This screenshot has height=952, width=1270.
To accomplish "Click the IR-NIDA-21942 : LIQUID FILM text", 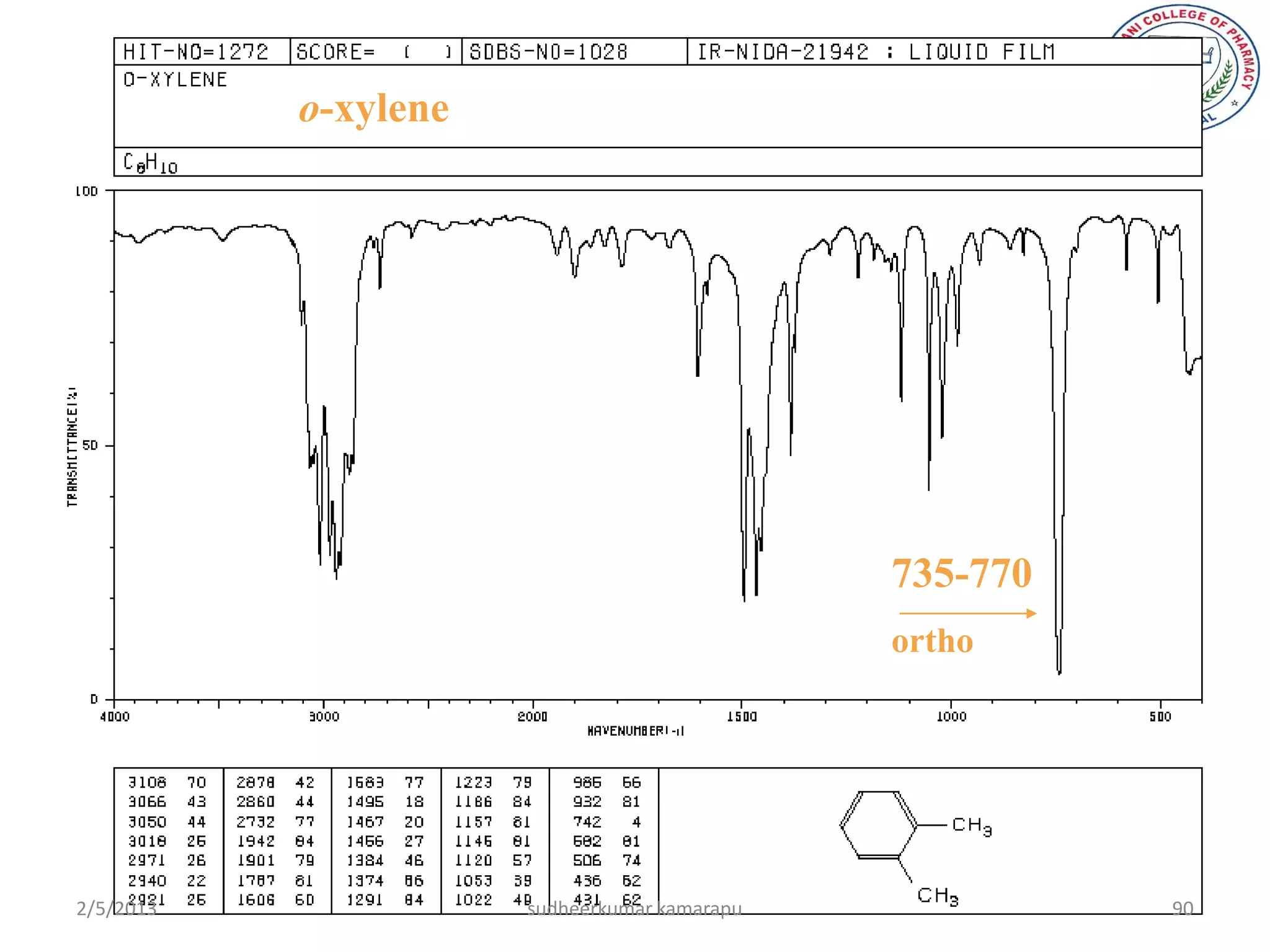I will (876, 51).
